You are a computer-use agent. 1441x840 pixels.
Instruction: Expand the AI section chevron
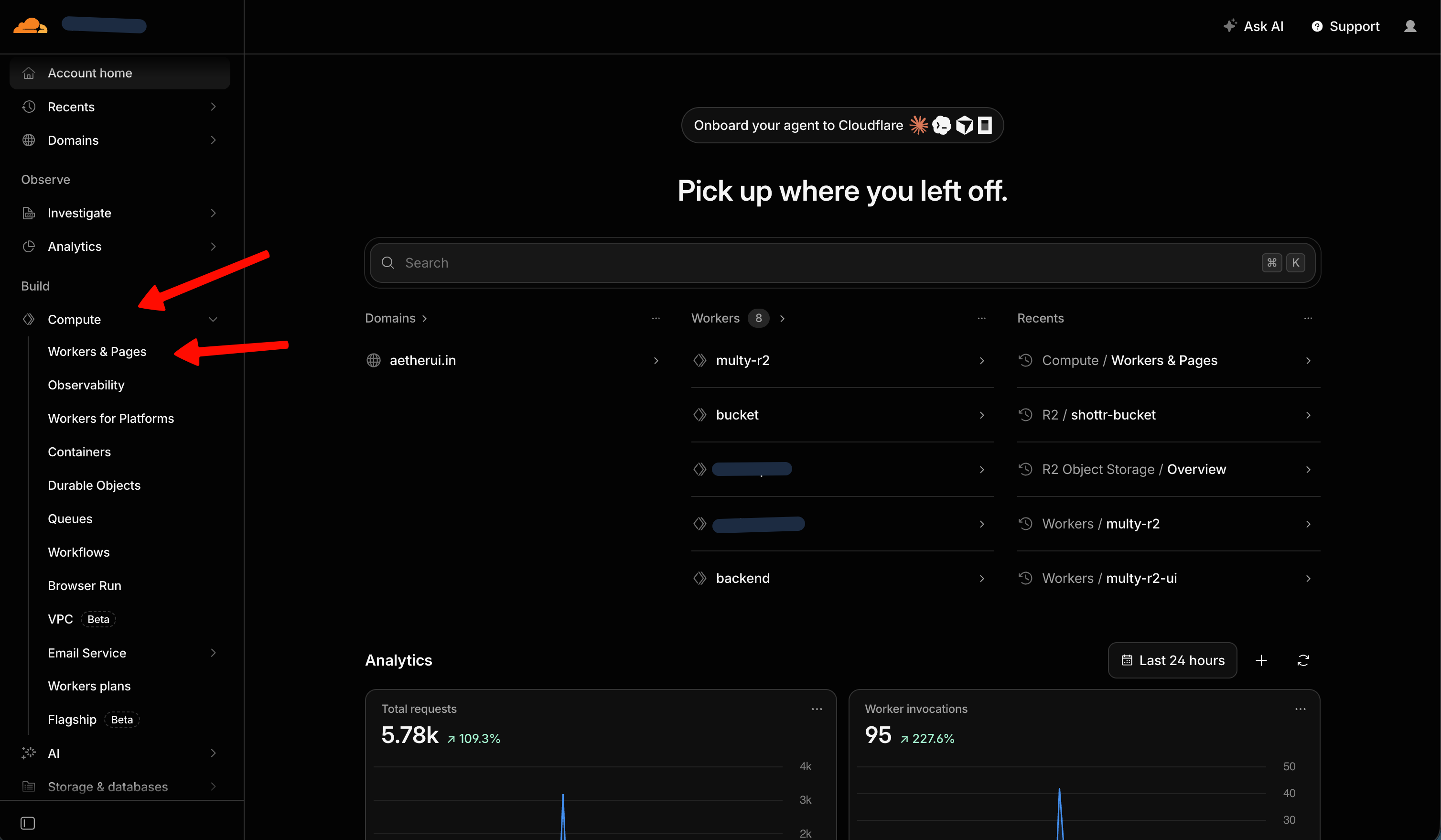213,753
